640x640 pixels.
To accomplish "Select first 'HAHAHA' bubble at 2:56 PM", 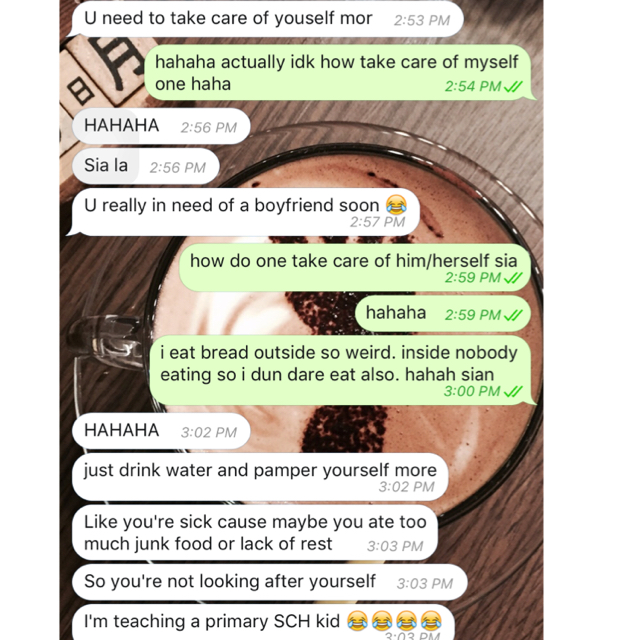I will click(x=161, y=126).
